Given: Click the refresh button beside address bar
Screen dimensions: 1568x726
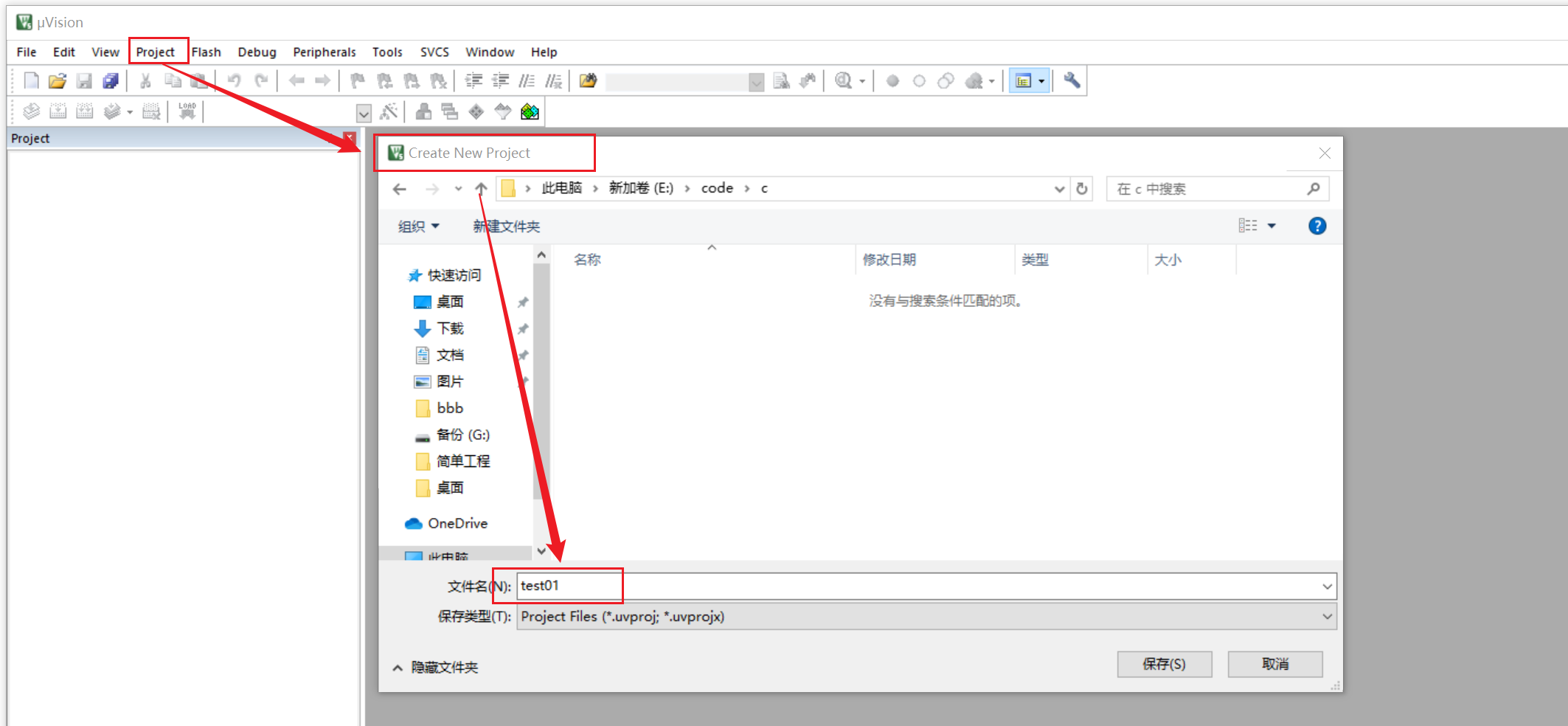Looking at the screenshot, I should coord(1082,189).
